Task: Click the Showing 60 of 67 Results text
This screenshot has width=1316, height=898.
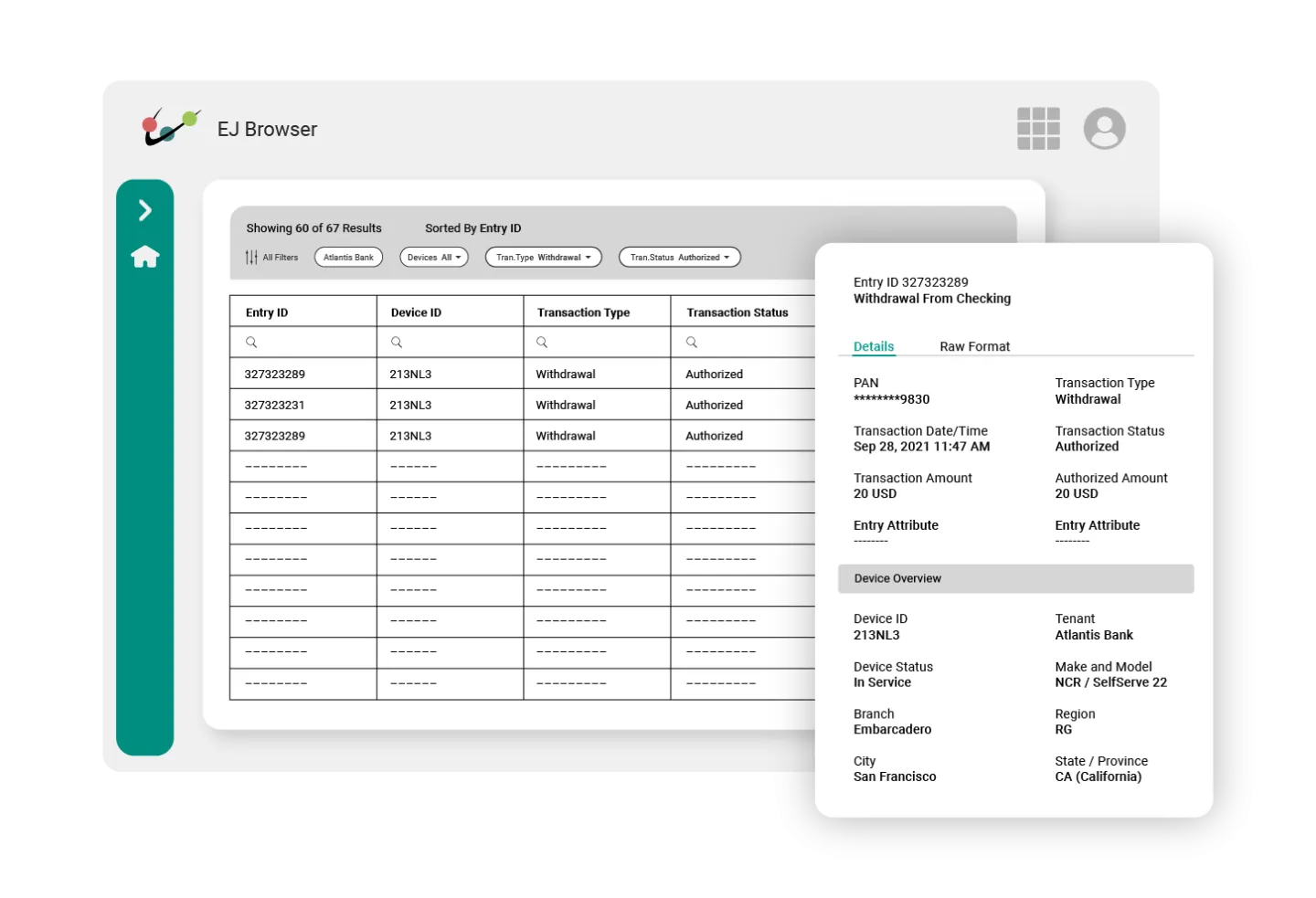Action: pyautogui.click(x=313, y=228)
